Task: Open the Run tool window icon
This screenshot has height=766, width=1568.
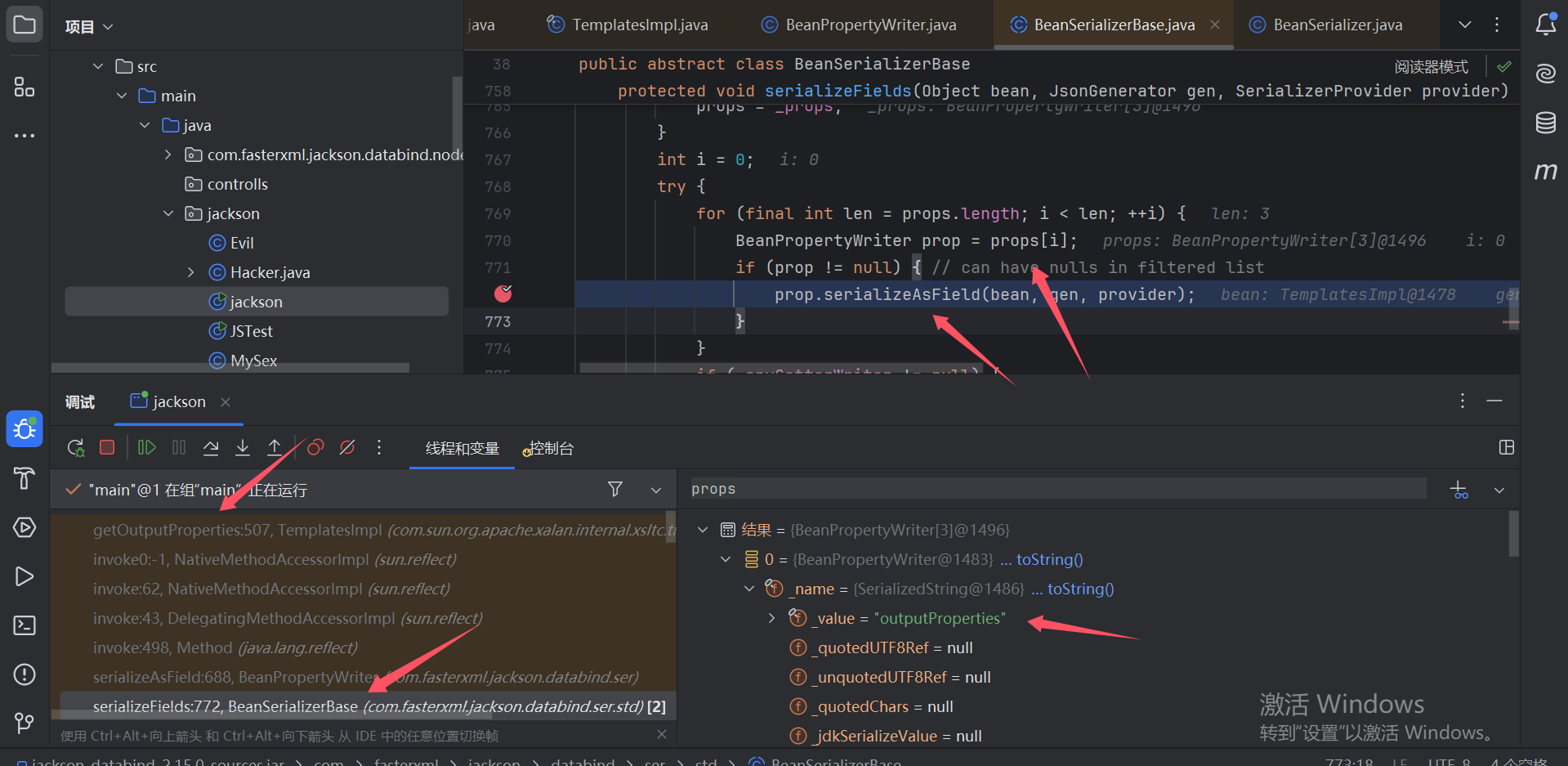Action: click(25, 576)
